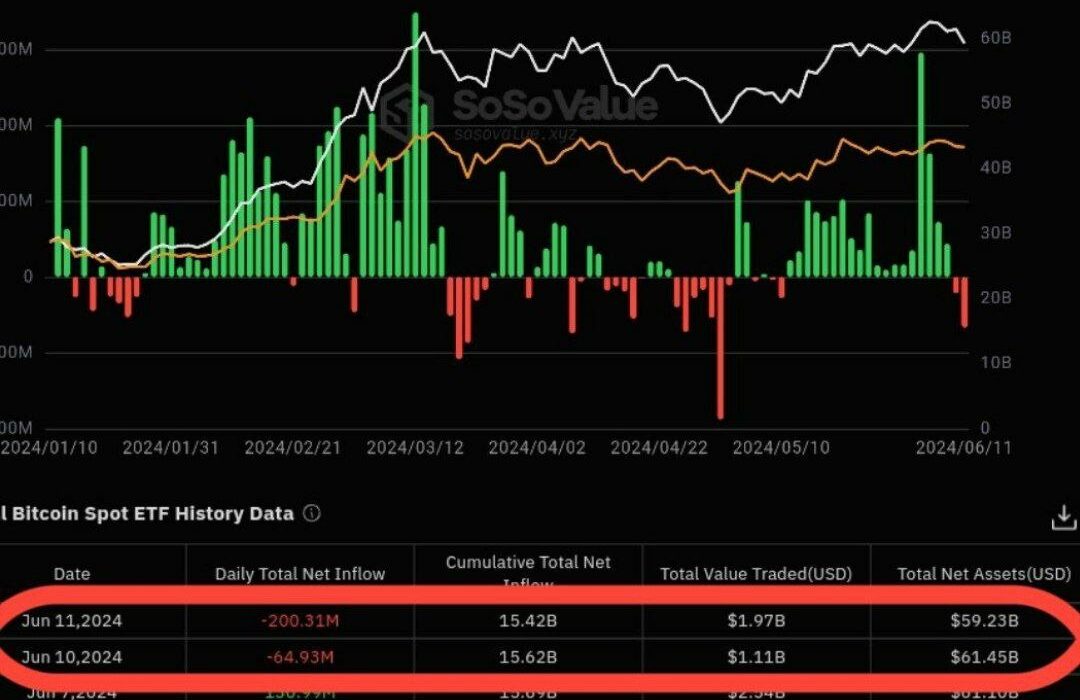Click the 50B right axis label
The width and height of the screenshot is (1080, 700).
[x=995, y=103]
